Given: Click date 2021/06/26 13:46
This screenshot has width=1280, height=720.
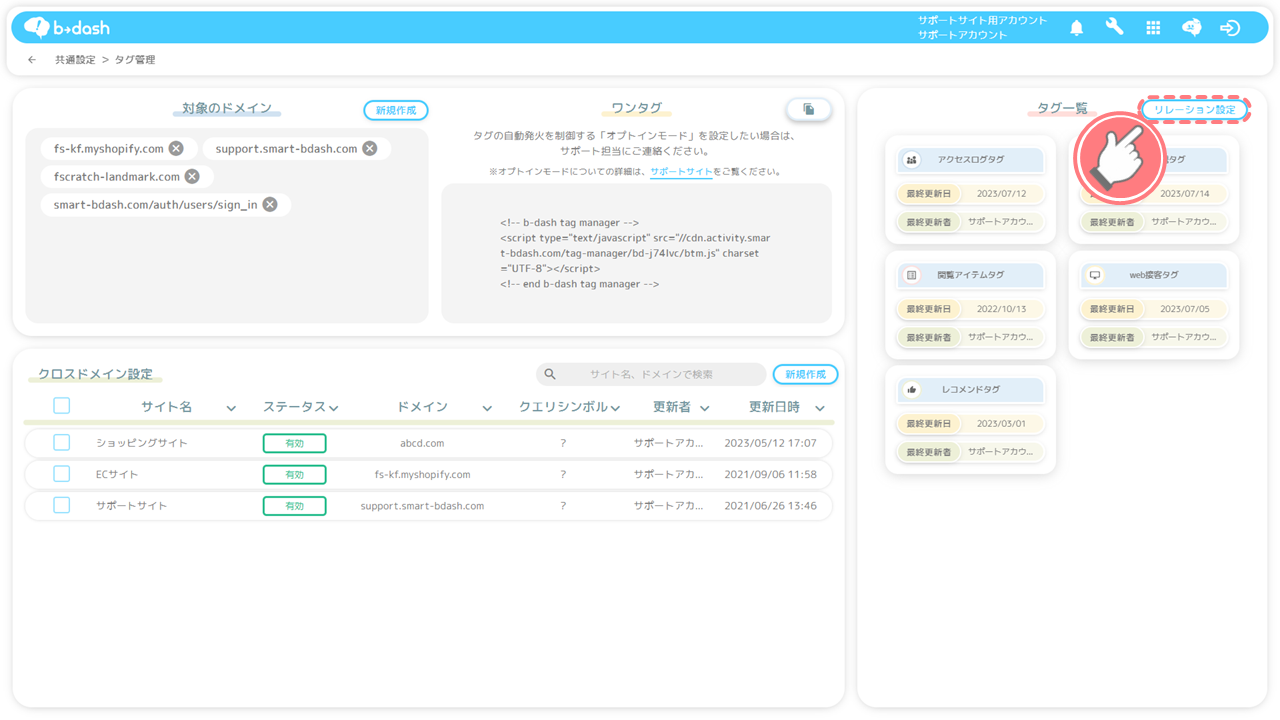Looking at the screenshot, I should (770, 506).
